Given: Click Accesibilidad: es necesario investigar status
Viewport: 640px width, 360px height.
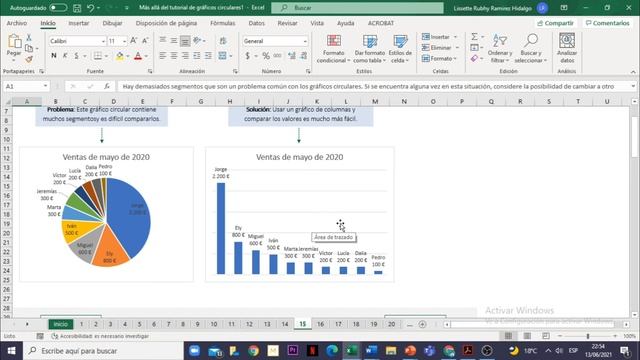Looking at the screenshot, I should pos(100,336).
